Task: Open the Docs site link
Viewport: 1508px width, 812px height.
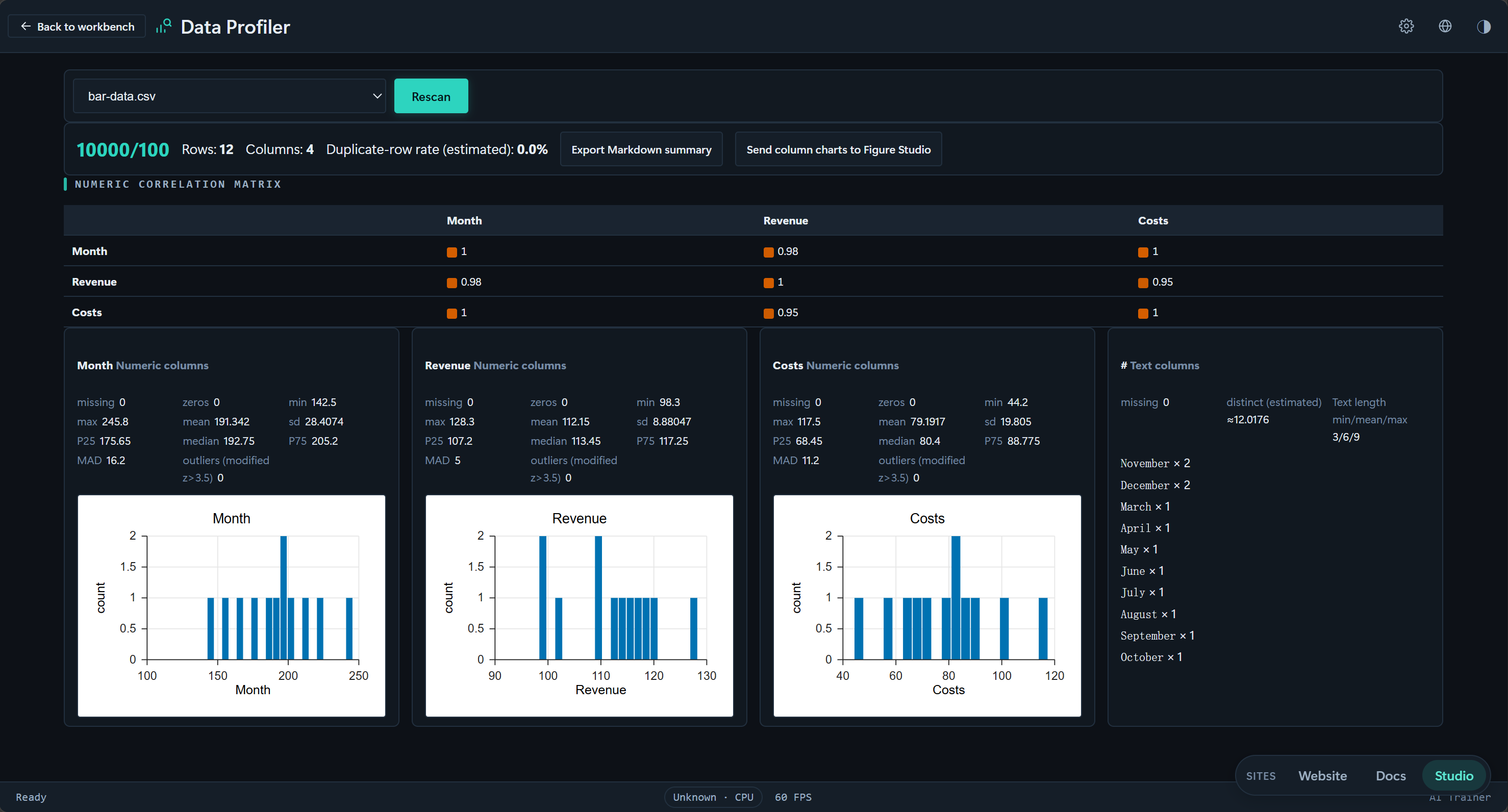Action: coord(1390,775)
